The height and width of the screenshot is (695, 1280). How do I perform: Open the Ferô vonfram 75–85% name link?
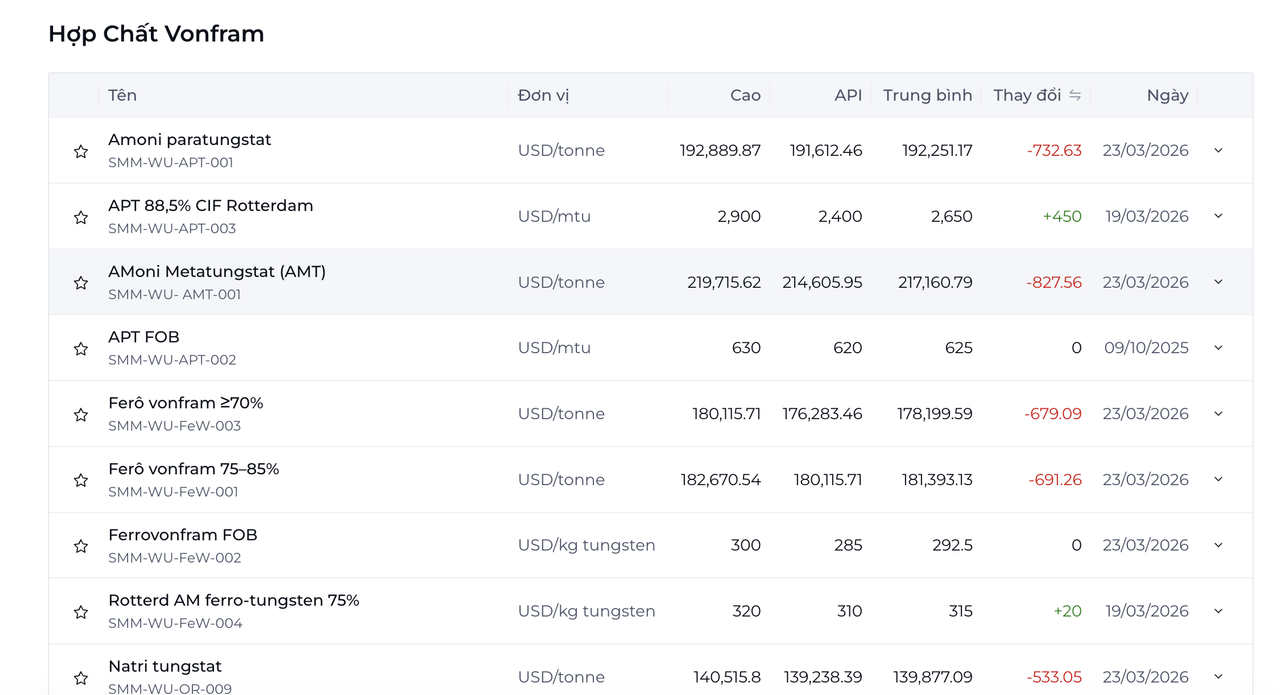click(x=193, y=469)
